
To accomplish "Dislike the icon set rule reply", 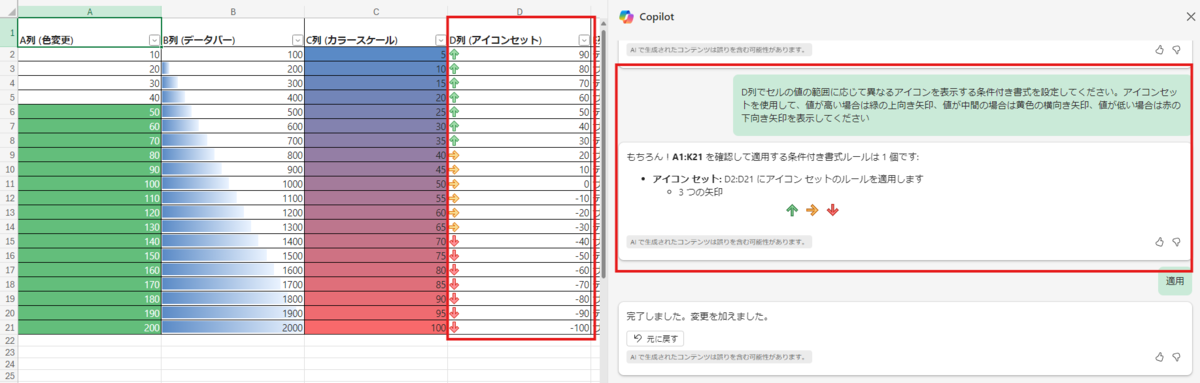I will pos(1177,242).
